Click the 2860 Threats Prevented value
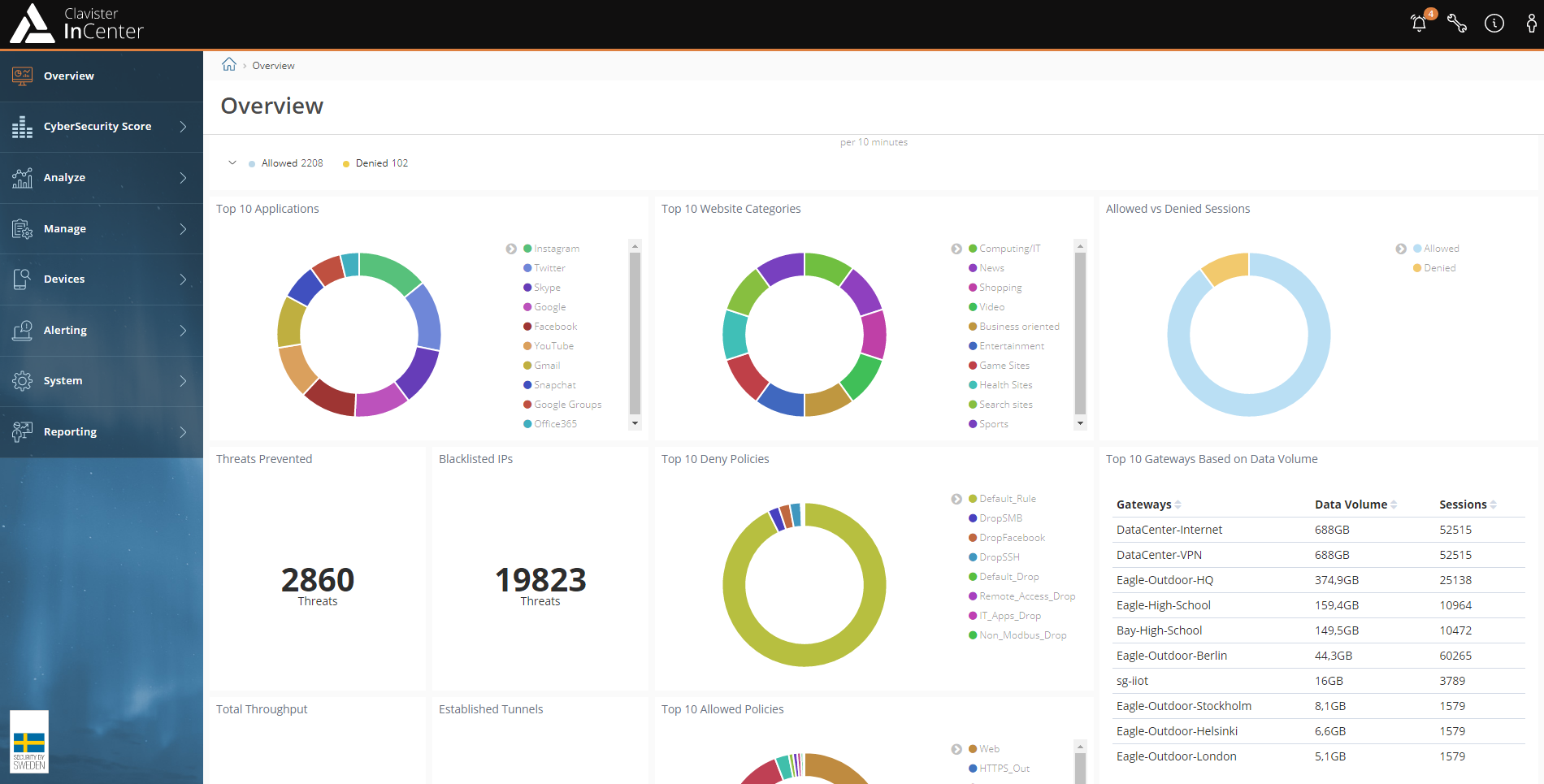The image size is (1544, 784). 318,580
